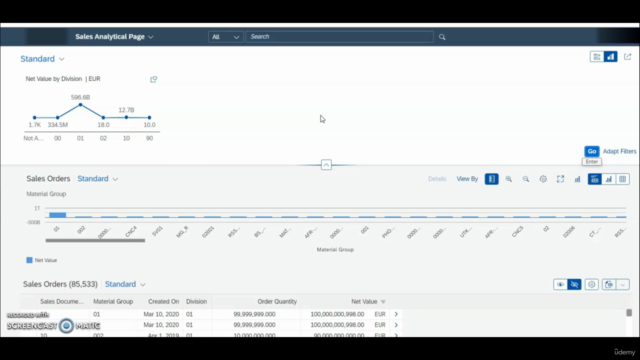Switch to chart only view
Viewport: 640px width, 360px height.
click(609, 179)
